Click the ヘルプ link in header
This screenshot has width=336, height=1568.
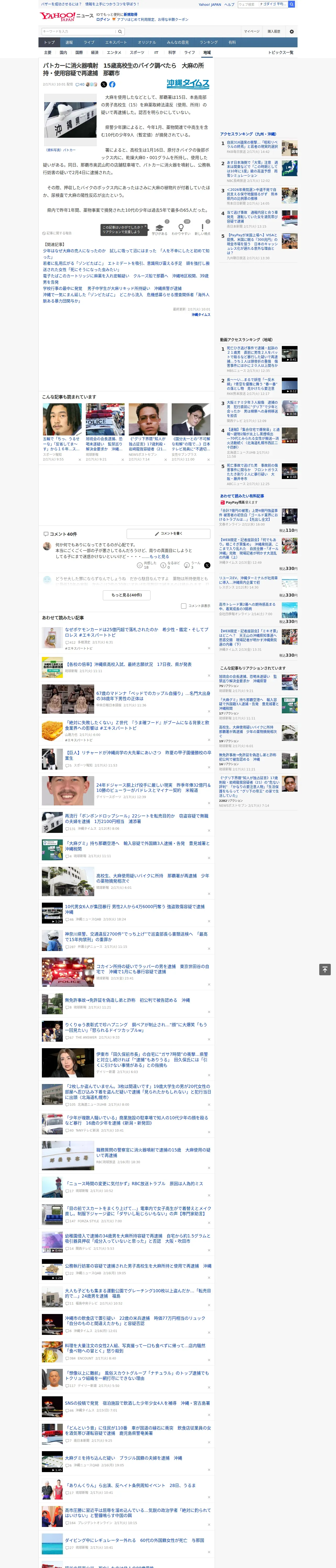[229, 4]
